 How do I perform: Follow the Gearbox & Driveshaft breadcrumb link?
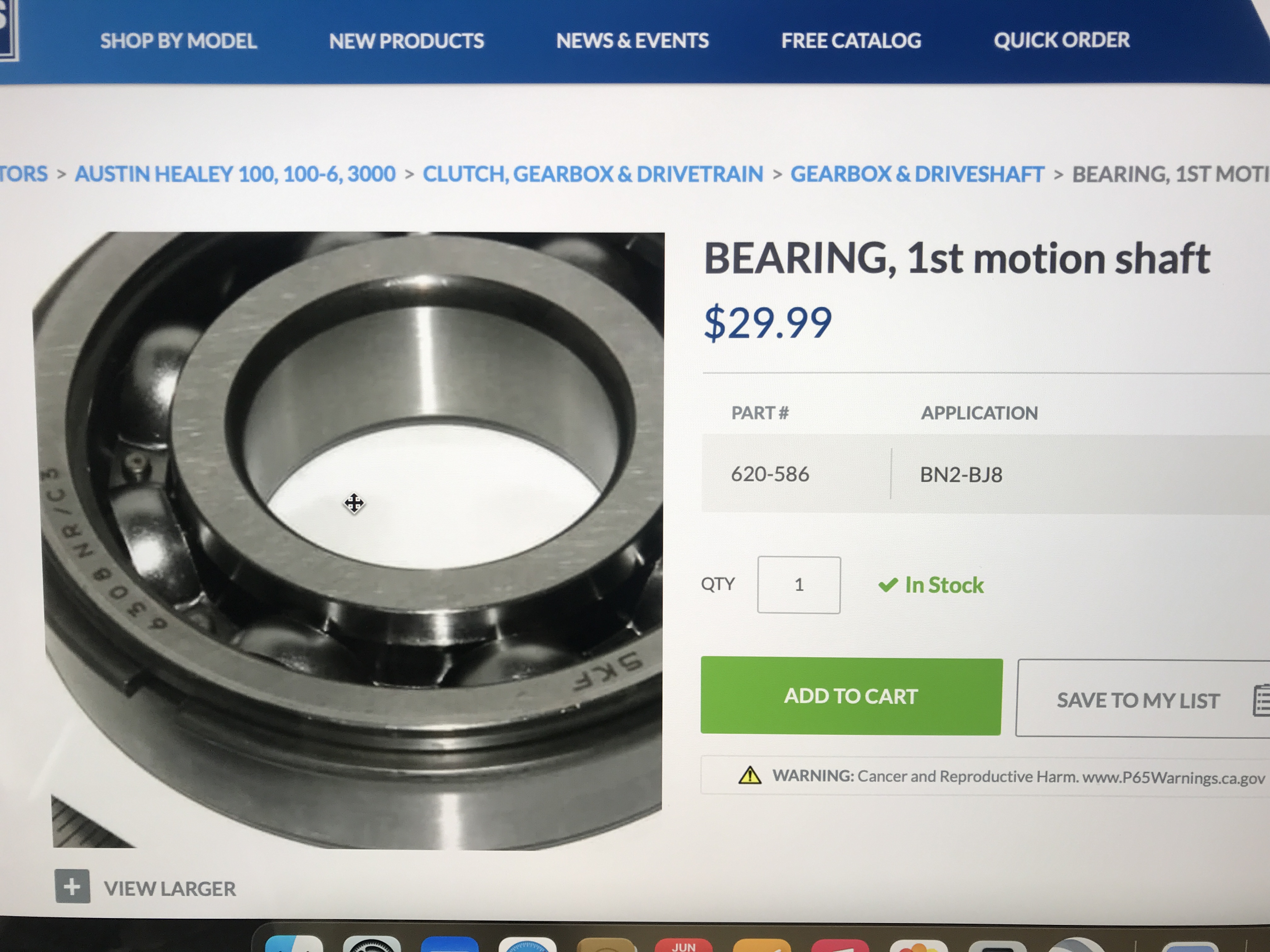[x=917, y=174]
